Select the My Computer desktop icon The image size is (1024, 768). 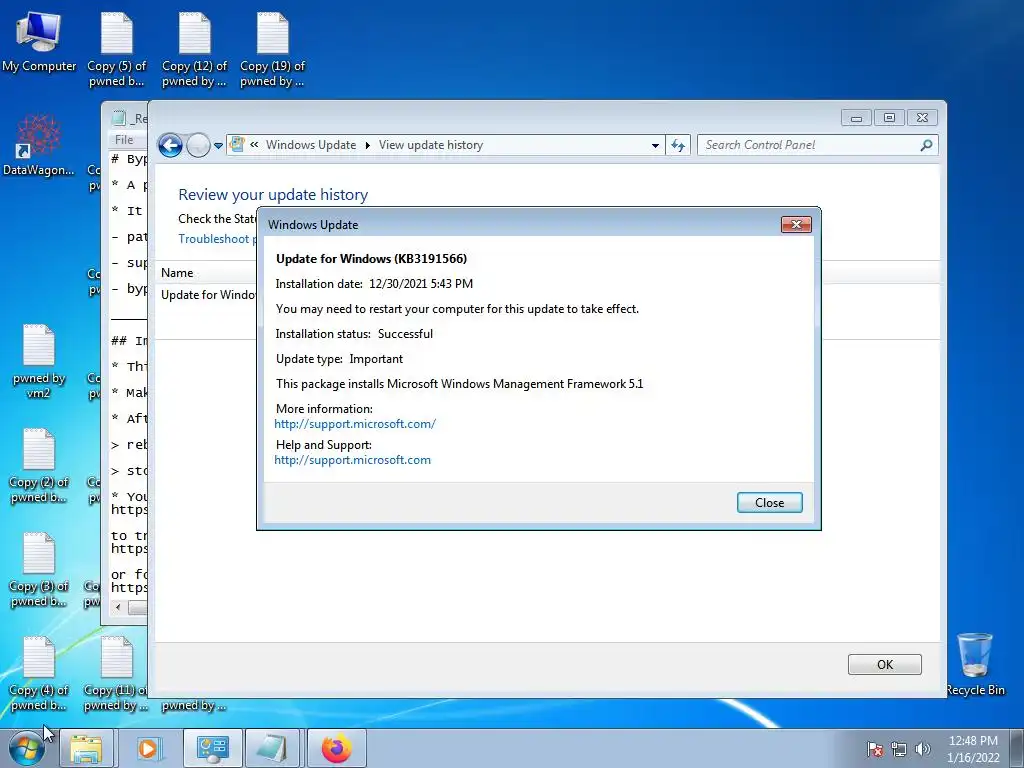click(x=39, y=42)
